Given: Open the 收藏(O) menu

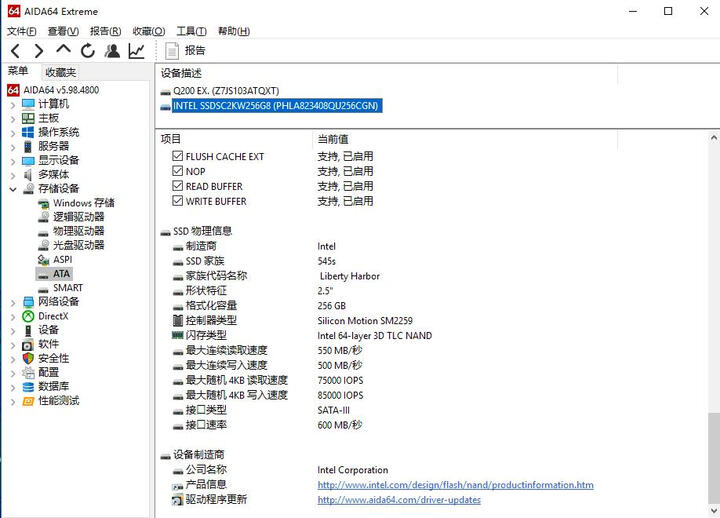Looking at the screenshot, I should click(149, 31).
